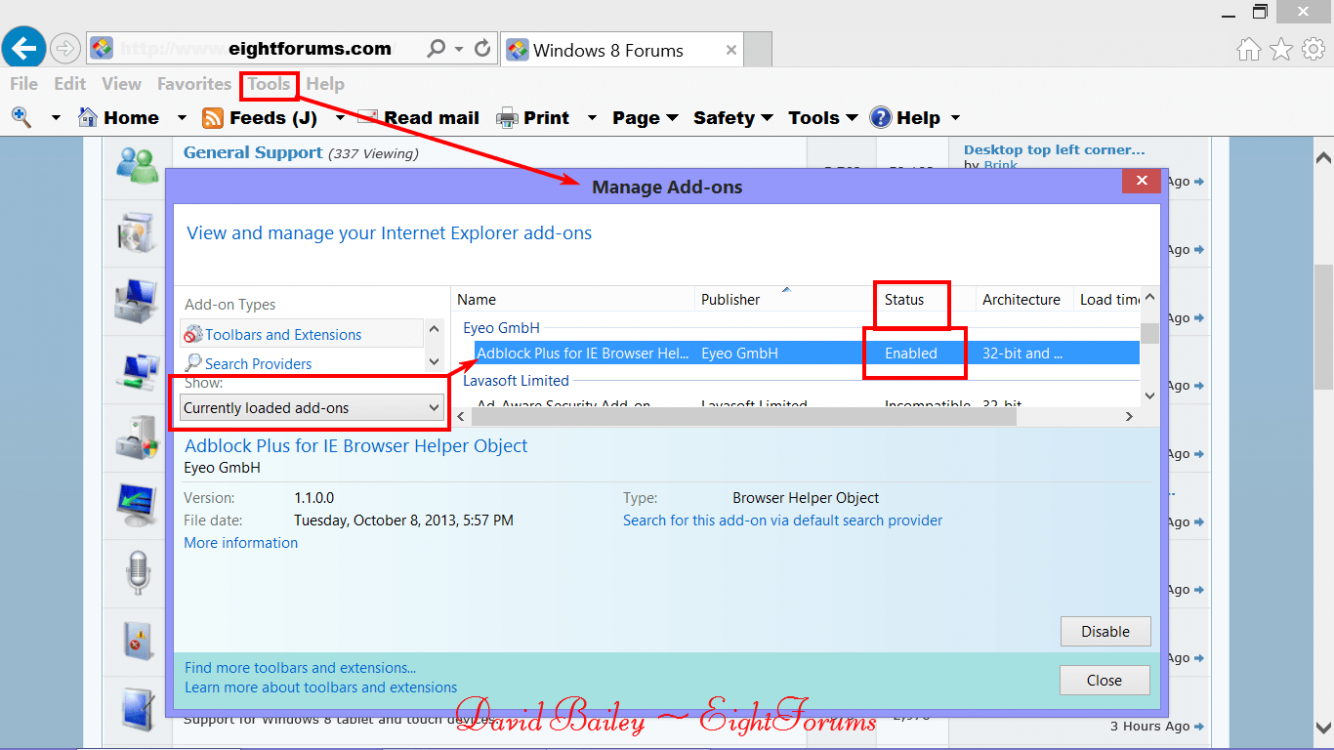1334x750 pixels.
Task: Select Toolbars and Extensions add-on type
Action: point(303,334)
